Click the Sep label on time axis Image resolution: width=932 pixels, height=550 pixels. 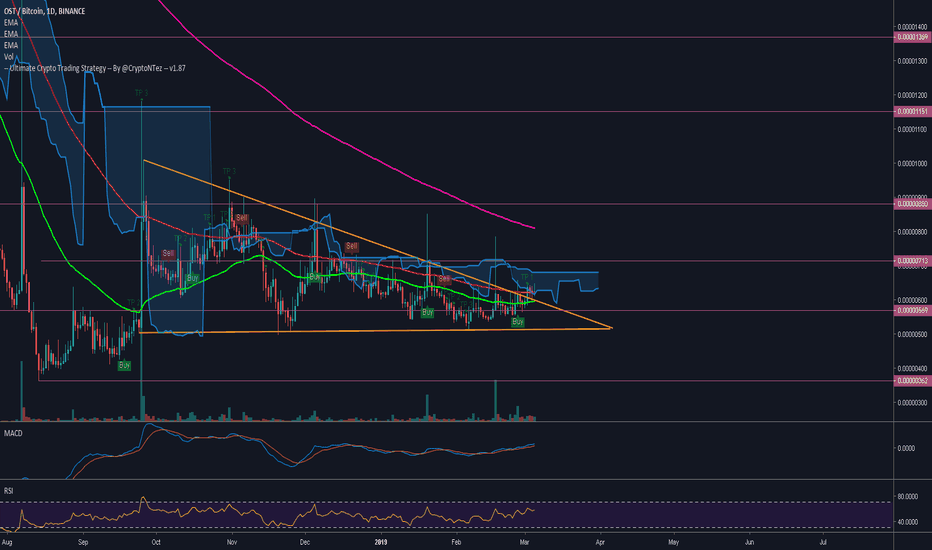coord(83,542)
